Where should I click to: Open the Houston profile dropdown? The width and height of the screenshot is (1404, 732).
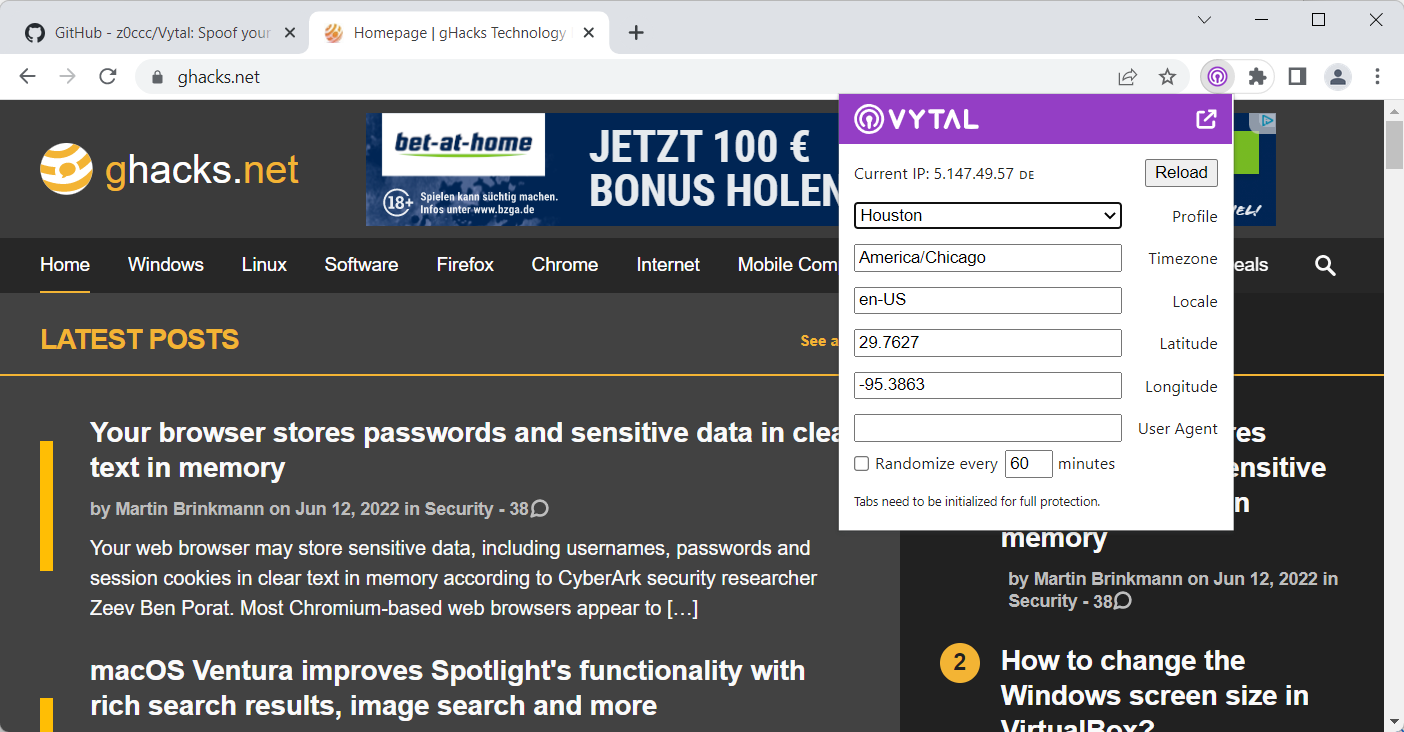tap(987, 215)
